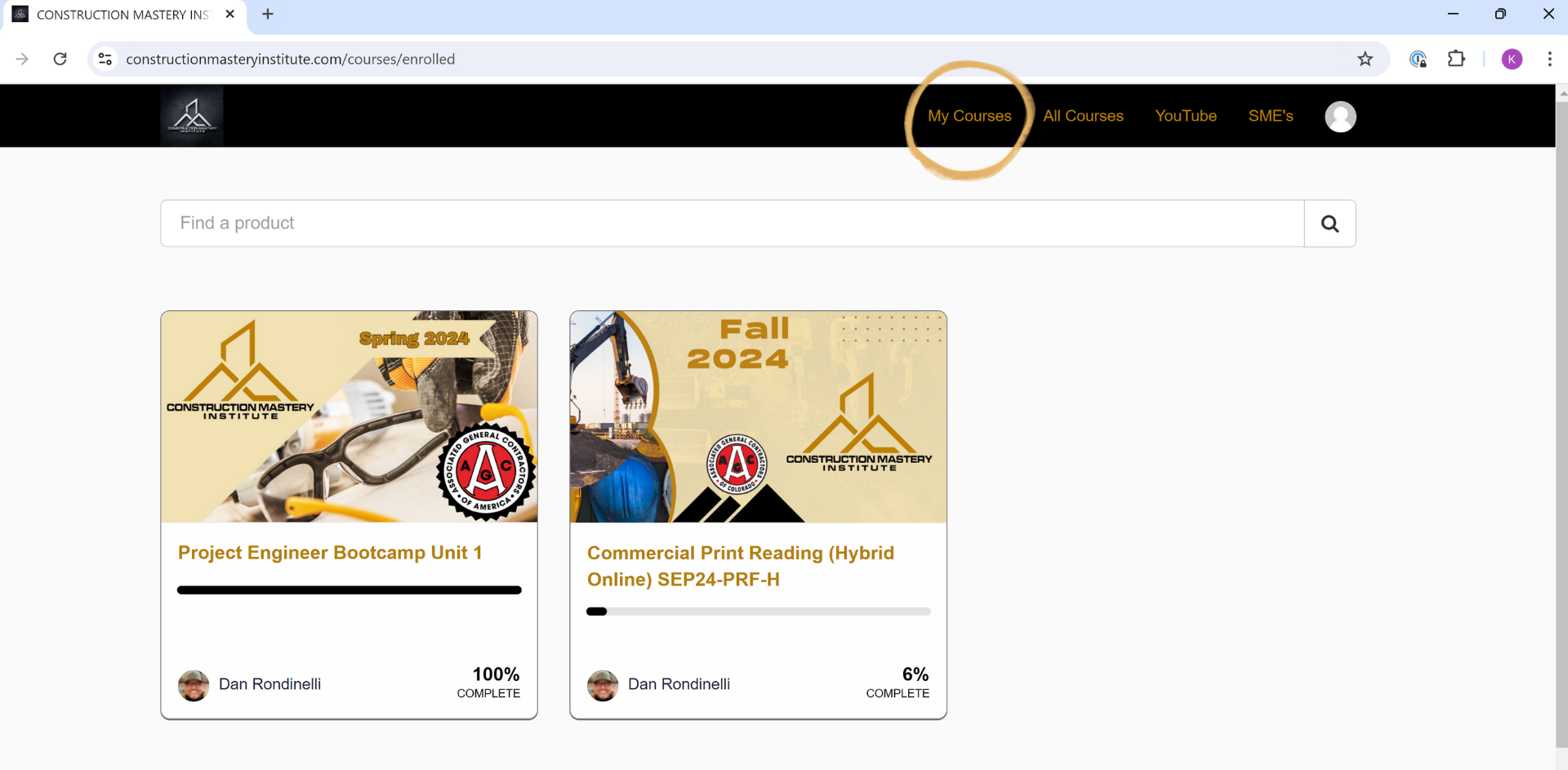
Task: Bookmark this page with star icon
Action: pyautogui.click(x=1365, y=59)
